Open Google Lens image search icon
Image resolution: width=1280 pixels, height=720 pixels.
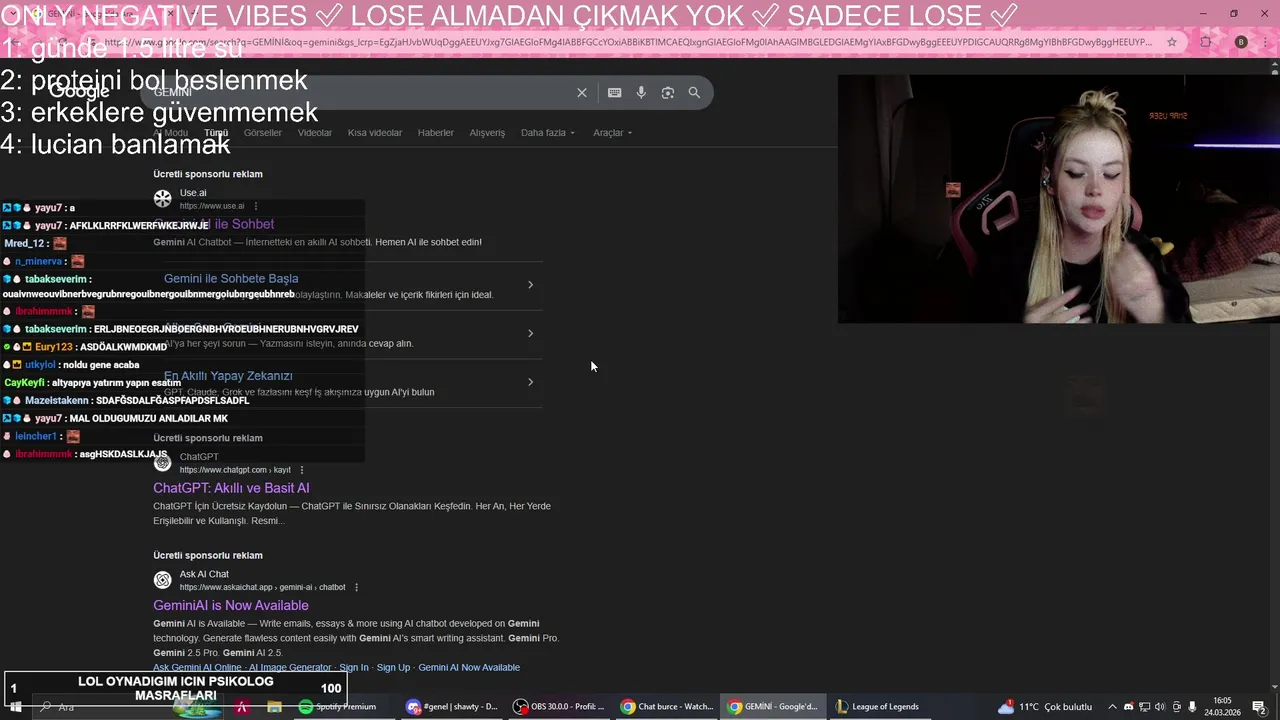click(x=668, y=93)
